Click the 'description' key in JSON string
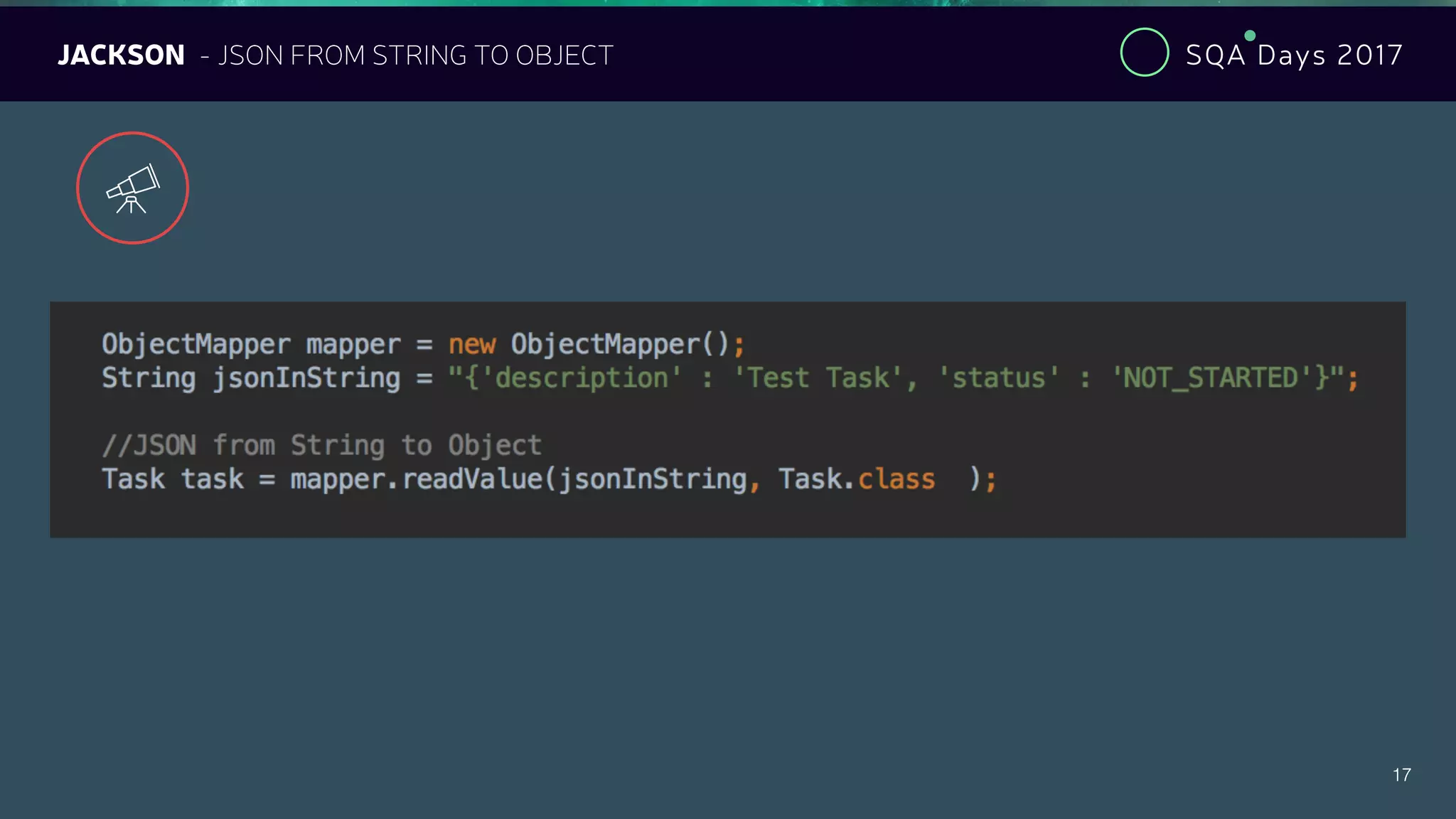This screenshot has width=1456, height=819. [582, 378]
